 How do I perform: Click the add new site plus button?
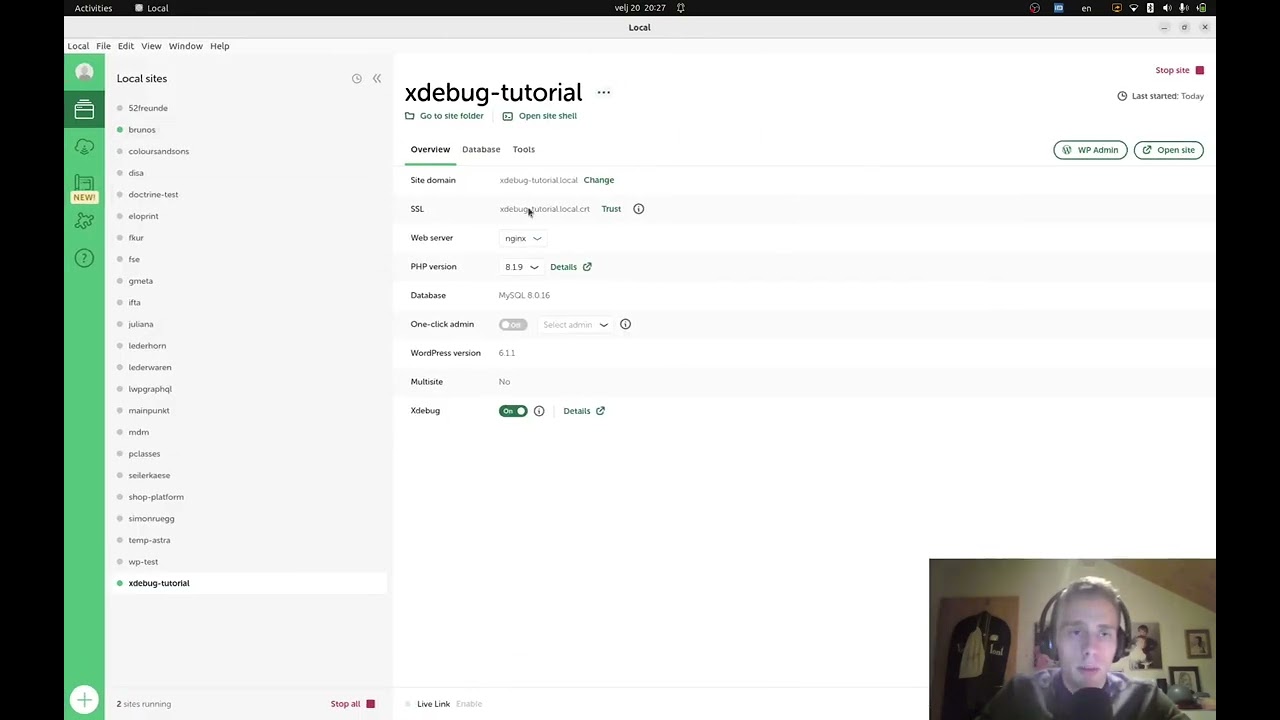[x=84, y=701]
